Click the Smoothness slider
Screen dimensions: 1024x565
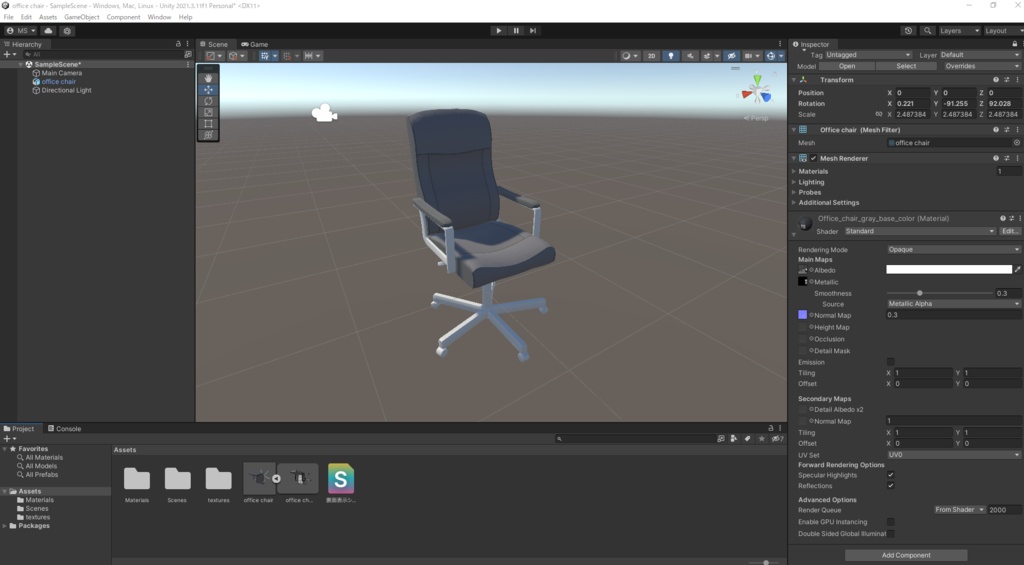(939, 293)
